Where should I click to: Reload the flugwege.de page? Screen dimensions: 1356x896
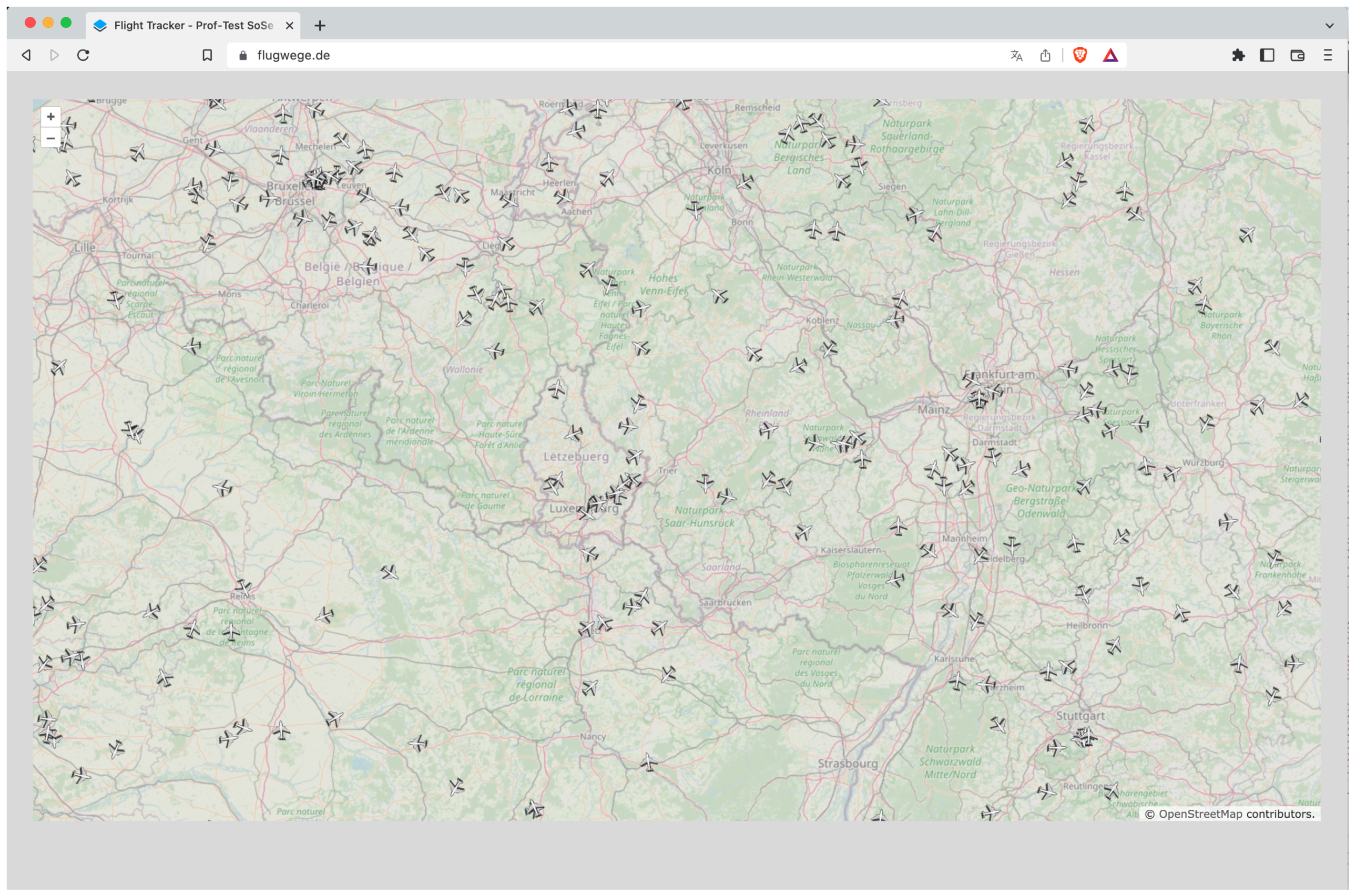point(84,55)
